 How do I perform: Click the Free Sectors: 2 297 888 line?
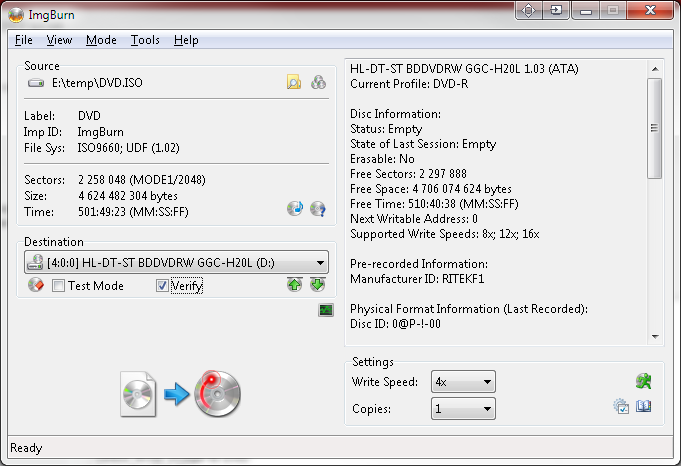tap(408, 174)
